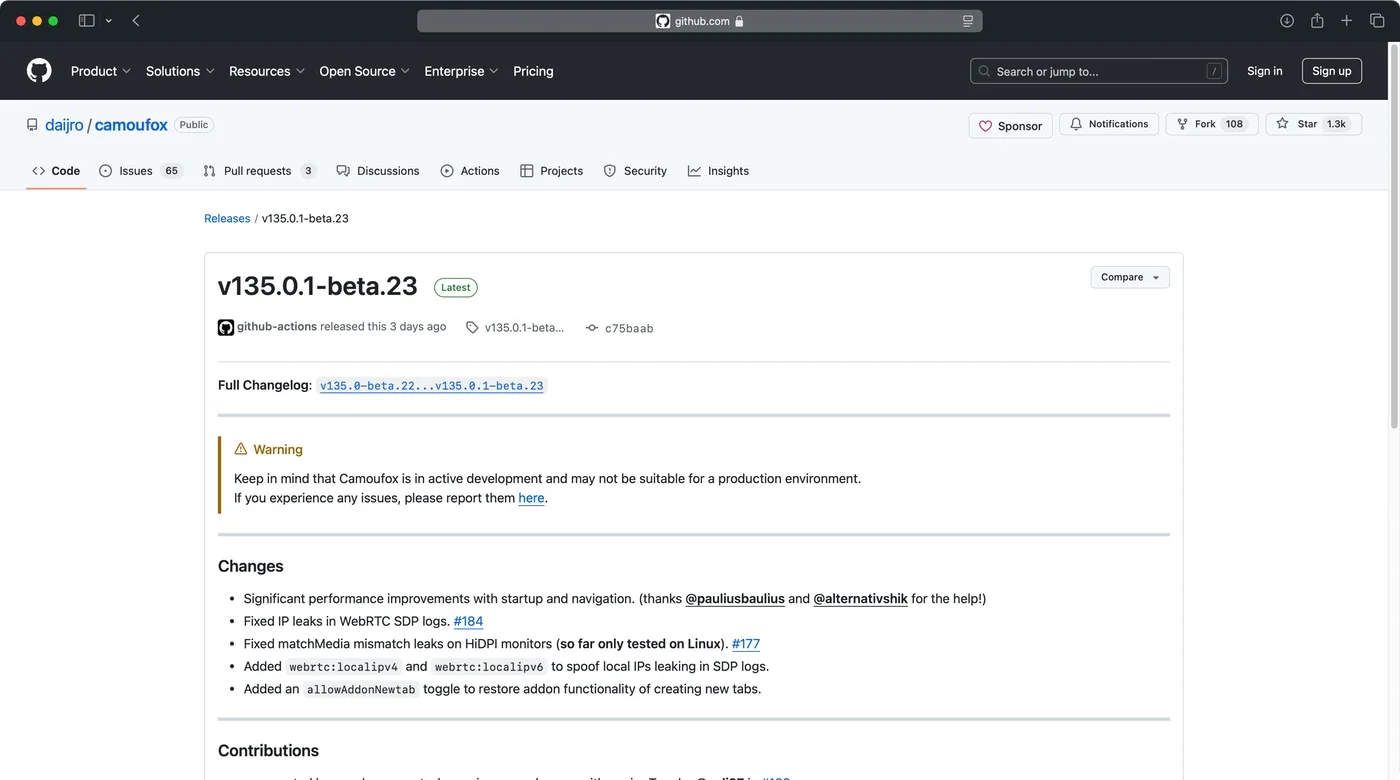
Task: Focus the Search or jump to field
Action: (x=1098, y=71)
